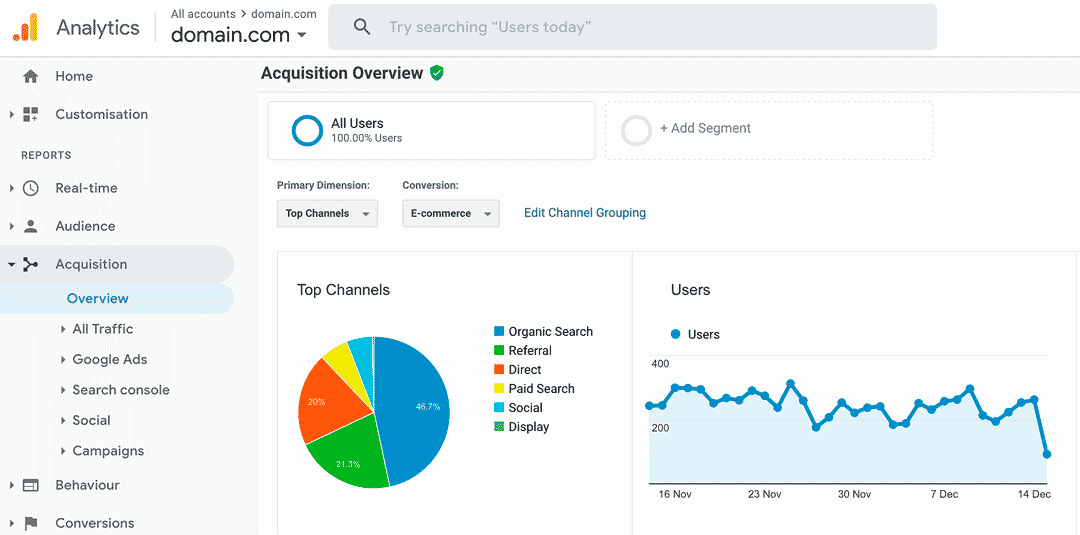
Task: Expand the All Traffic submenu
Action: pos(102,329)
